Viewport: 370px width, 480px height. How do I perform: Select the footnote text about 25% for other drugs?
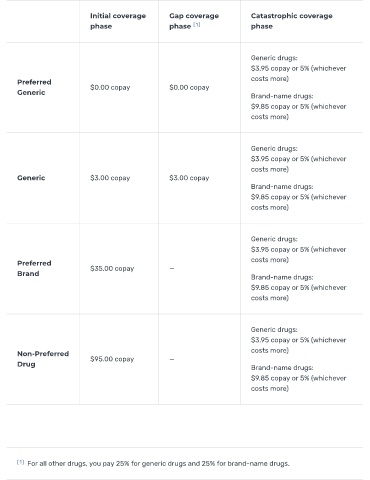point(158,464)
